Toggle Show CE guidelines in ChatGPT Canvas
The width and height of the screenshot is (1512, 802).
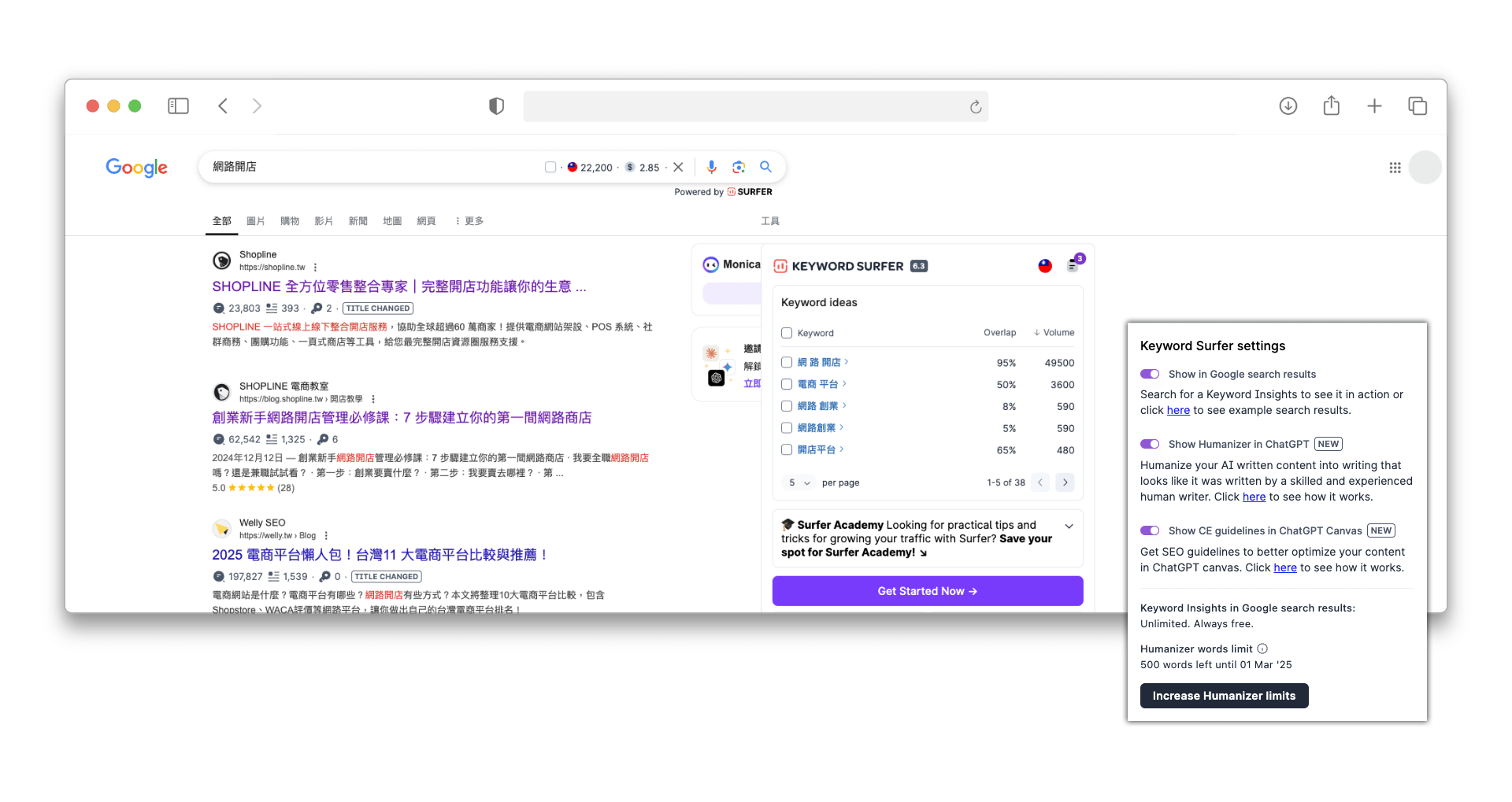click(x=1150, y=530)
